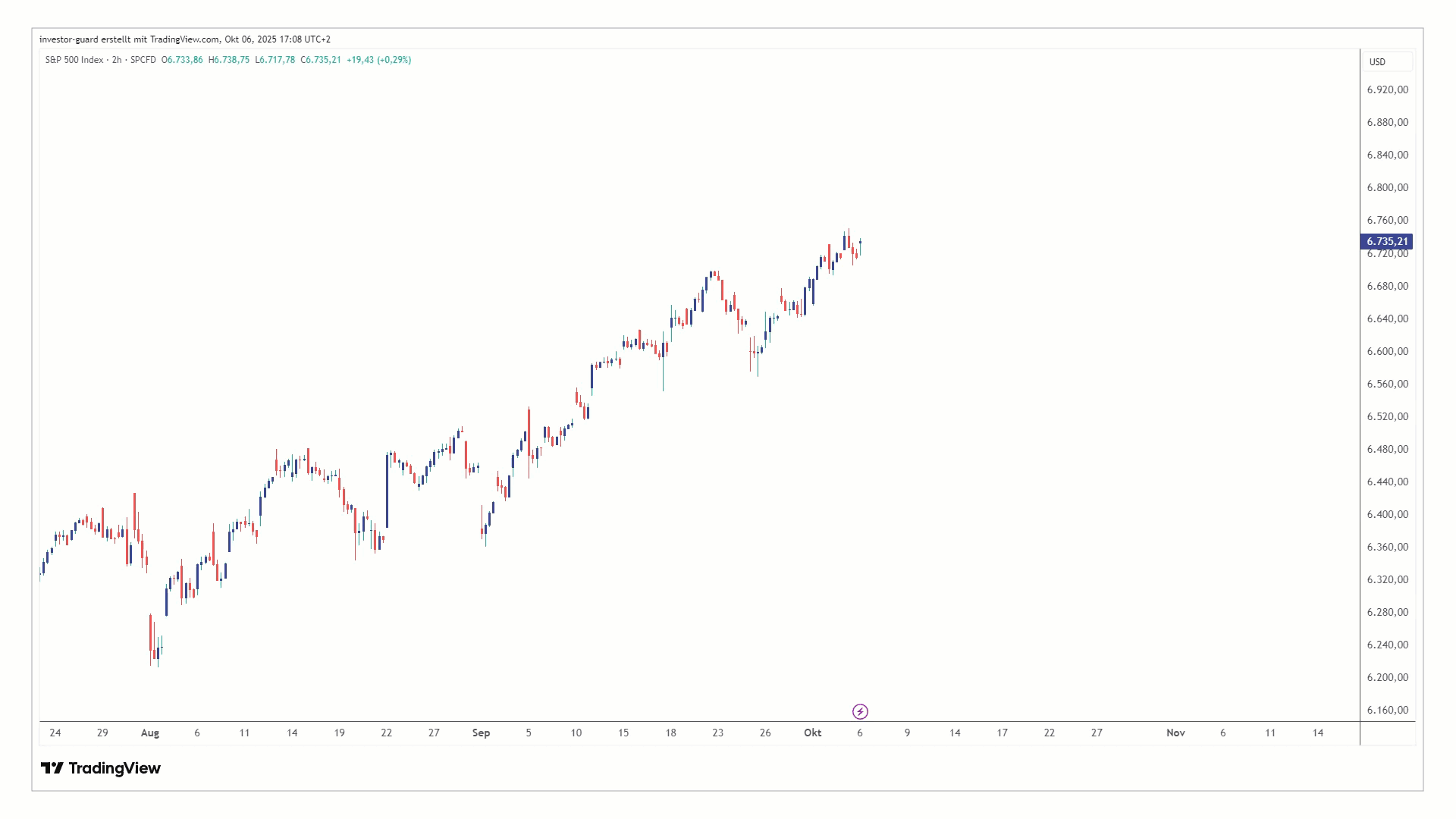Screen dimensions: 1456x819
Task: Click the 6.160,00 price axis label
Action: pyautogui.click(x=1387, y=710)
